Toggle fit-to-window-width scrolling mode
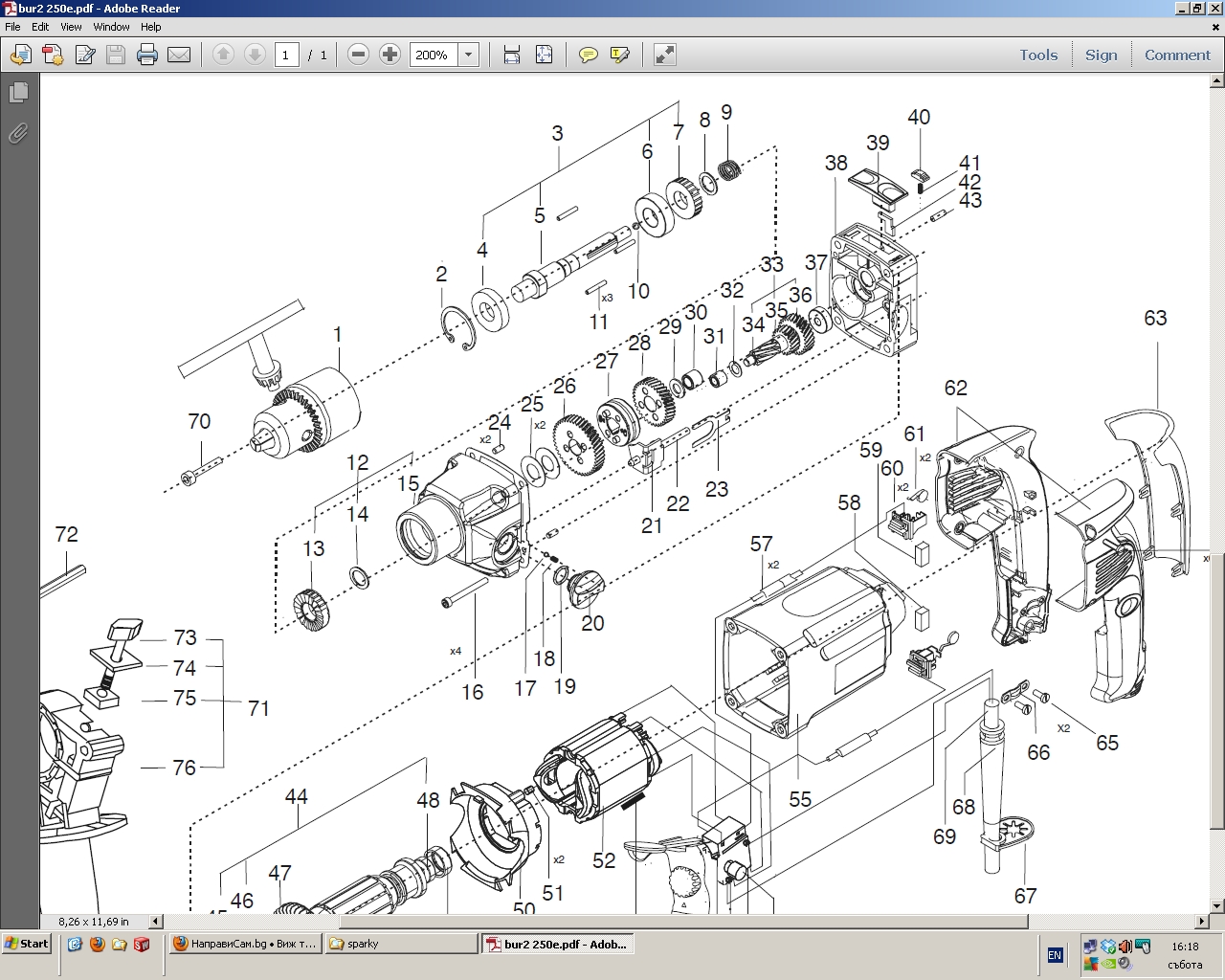1225x980 pixels. click(512, 55)
